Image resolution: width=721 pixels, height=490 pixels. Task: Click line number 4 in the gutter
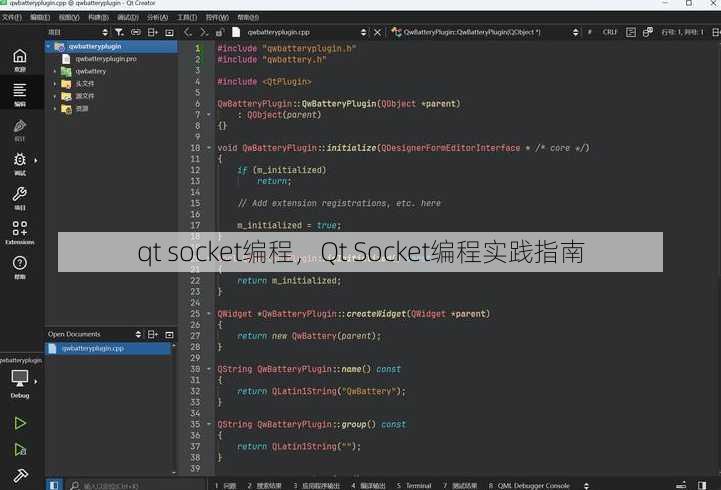(197, 81)
